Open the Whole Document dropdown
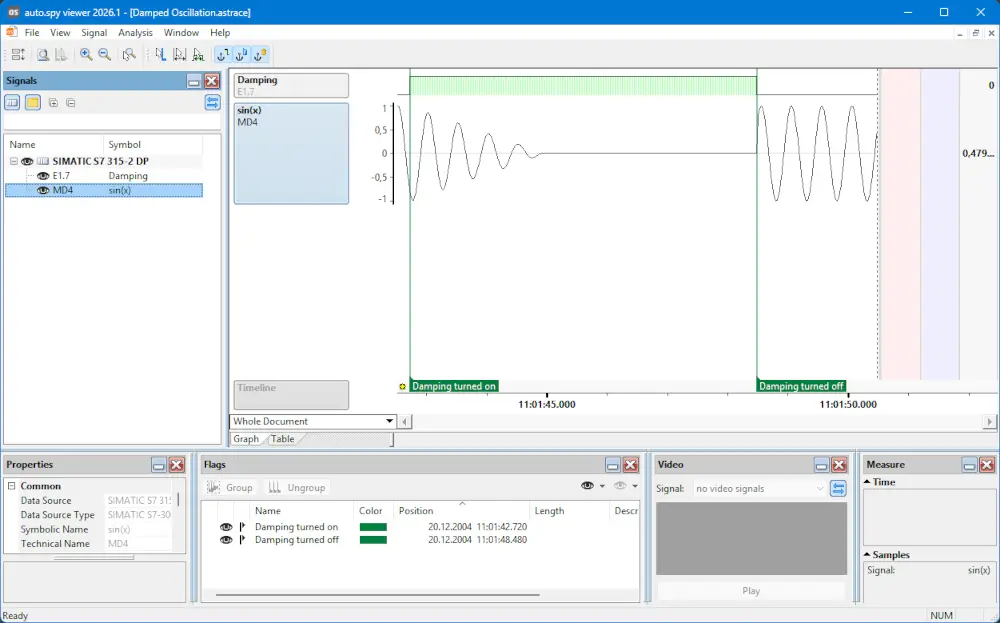This screenshot has height=623, width=1000. [389, 421]
